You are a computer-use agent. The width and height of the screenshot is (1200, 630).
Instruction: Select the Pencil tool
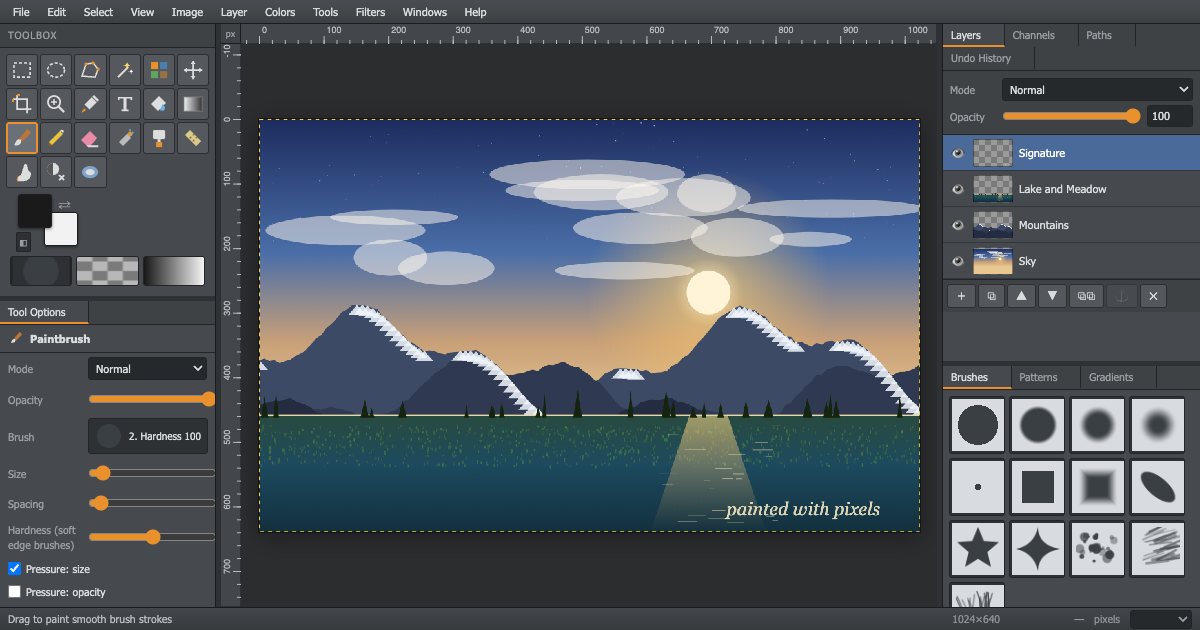pos(56,138)
